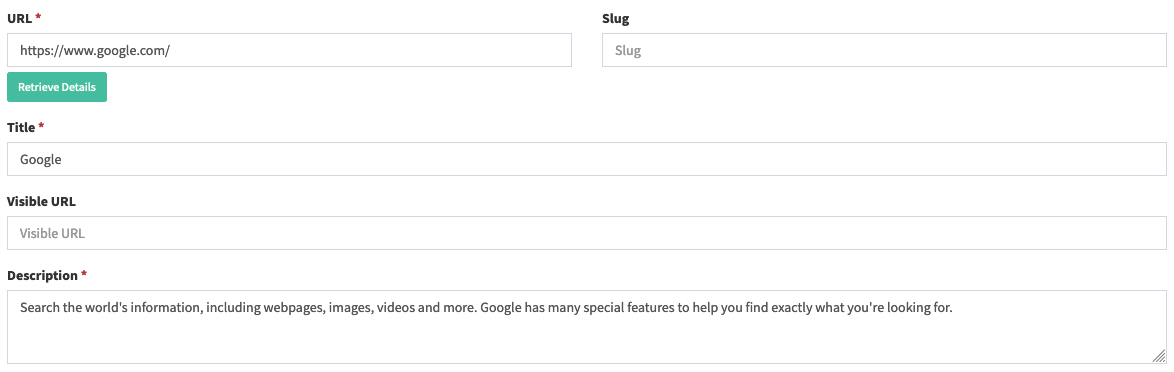Click the word "videos" in the description text

393,308
